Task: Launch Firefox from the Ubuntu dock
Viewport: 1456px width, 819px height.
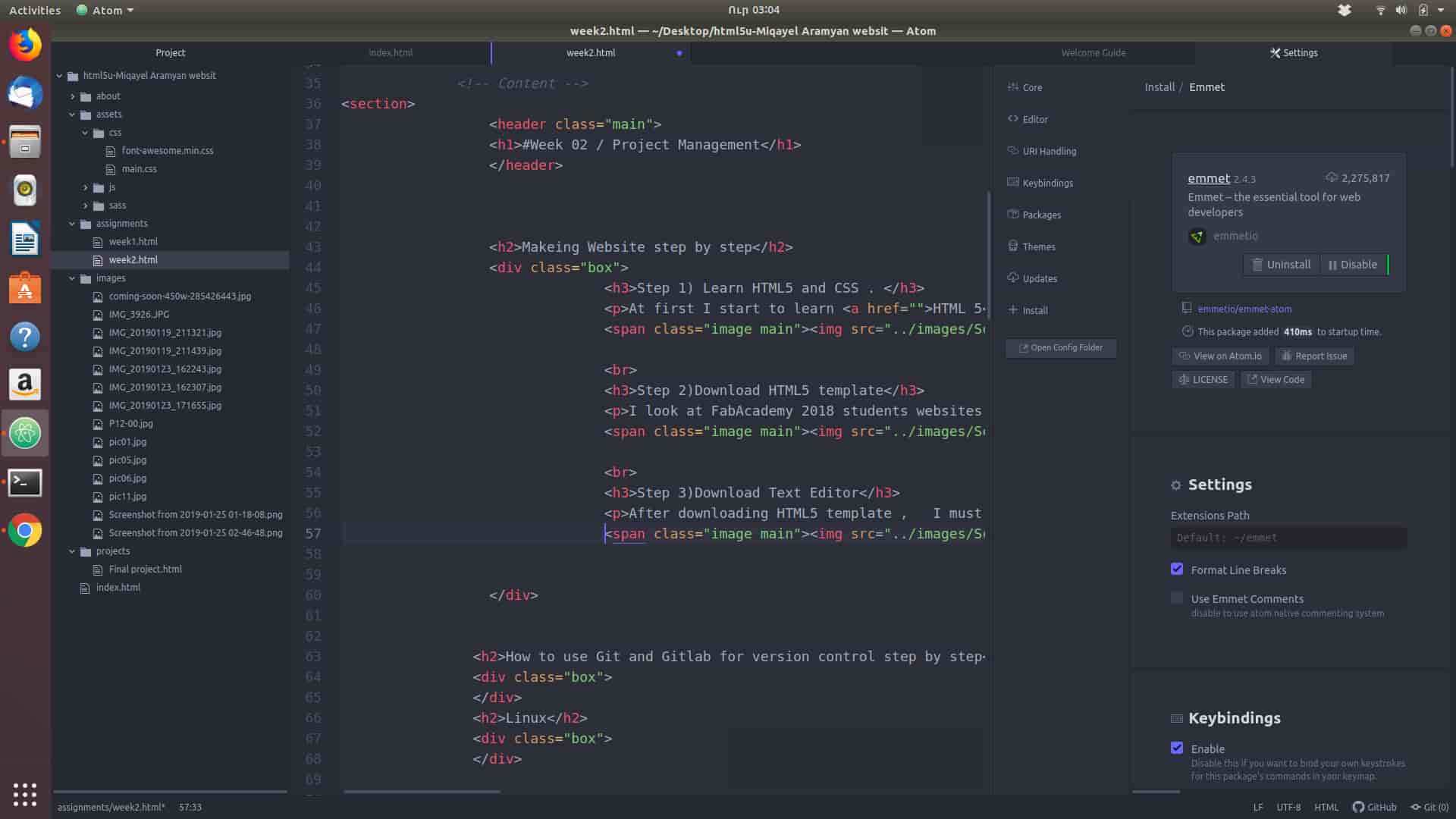Action: (25, 45)
